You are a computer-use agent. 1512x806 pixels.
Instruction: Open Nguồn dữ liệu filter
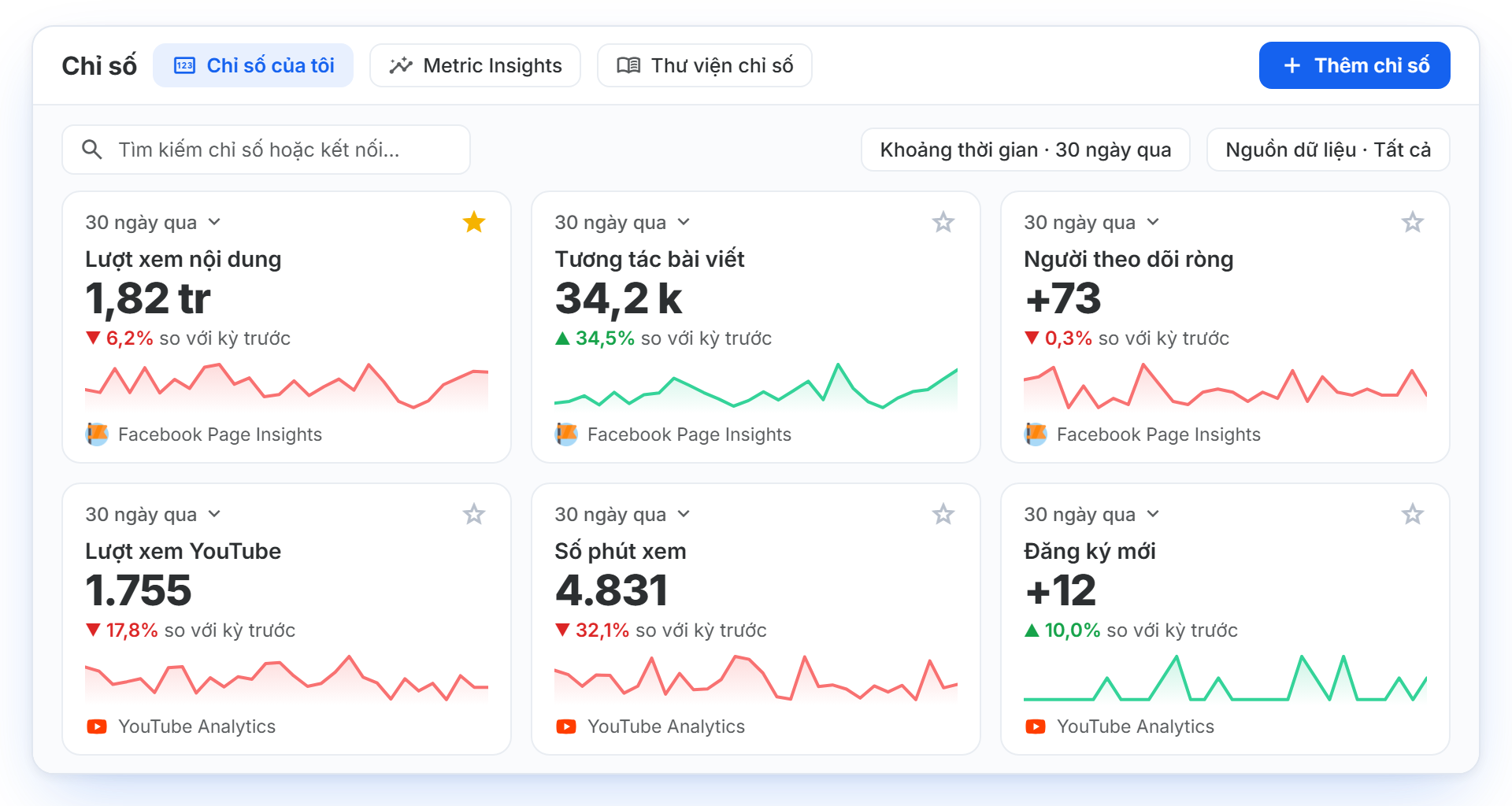(1328, 150)
